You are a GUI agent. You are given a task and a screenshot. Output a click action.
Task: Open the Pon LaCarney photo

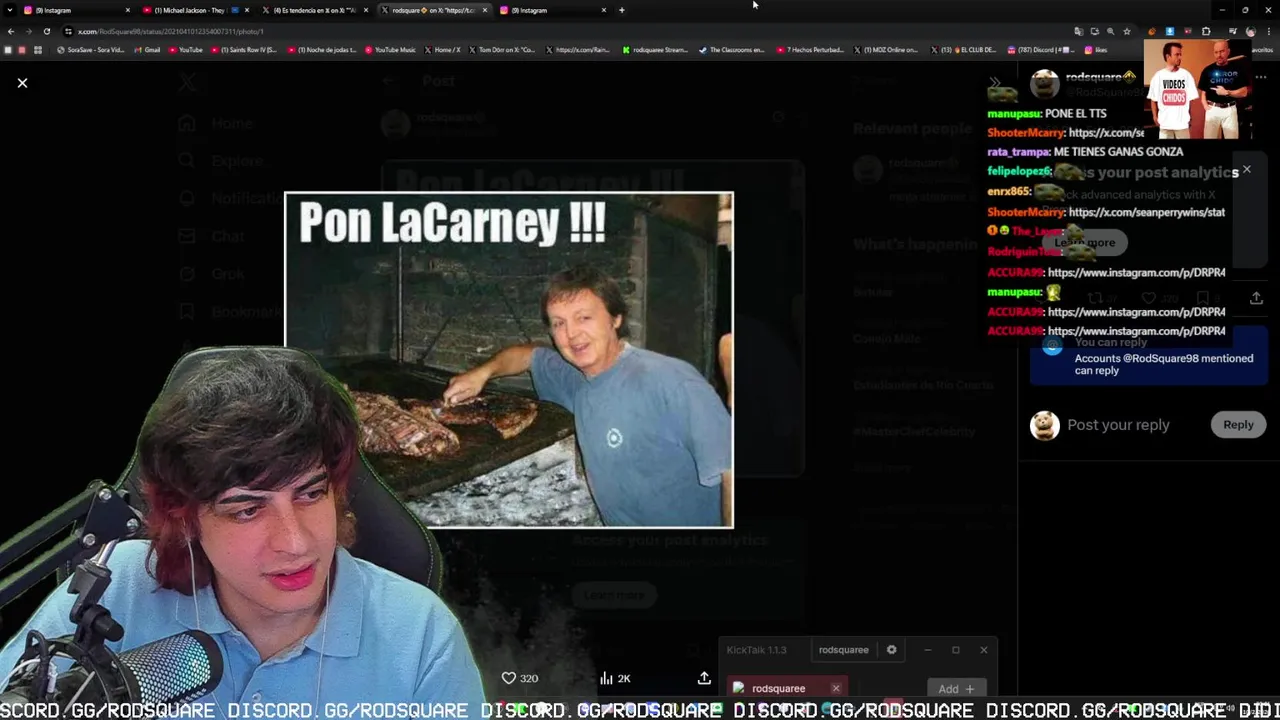pyautogui.click(x=509, y=360)
